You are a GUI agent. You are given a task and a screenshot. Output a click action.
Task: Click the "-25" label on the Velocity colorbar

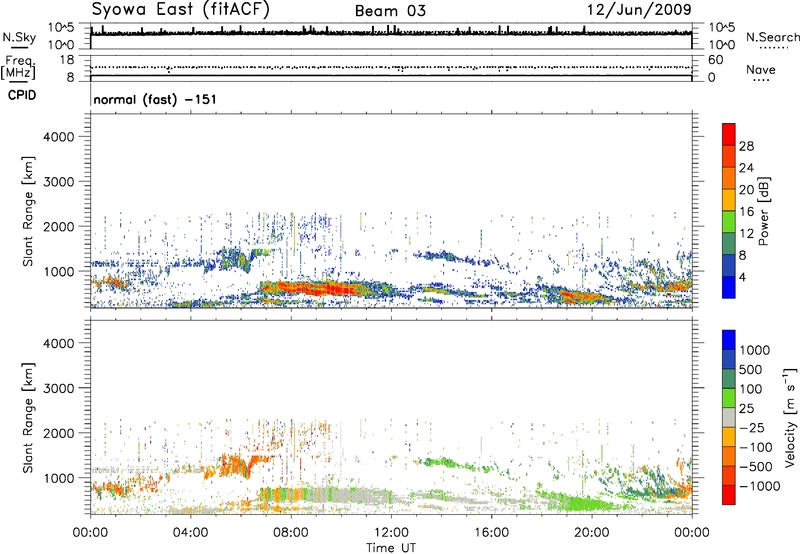(752, 427)
